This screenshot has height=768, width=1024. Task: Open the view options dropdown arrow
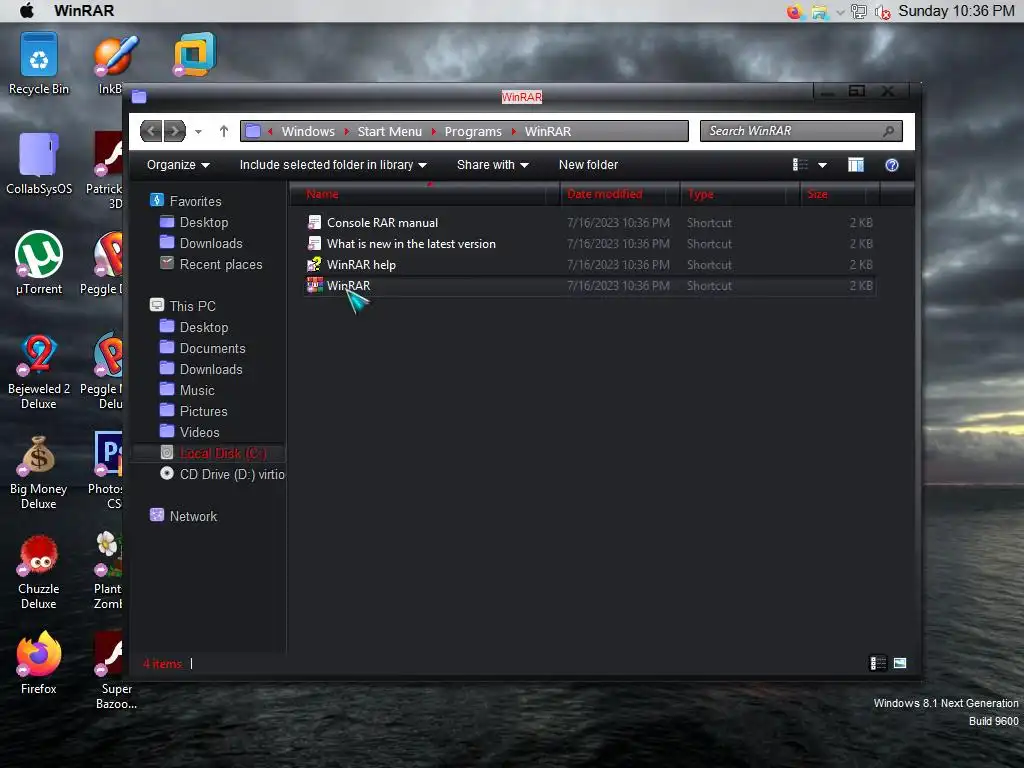click(x=822, y=165)
